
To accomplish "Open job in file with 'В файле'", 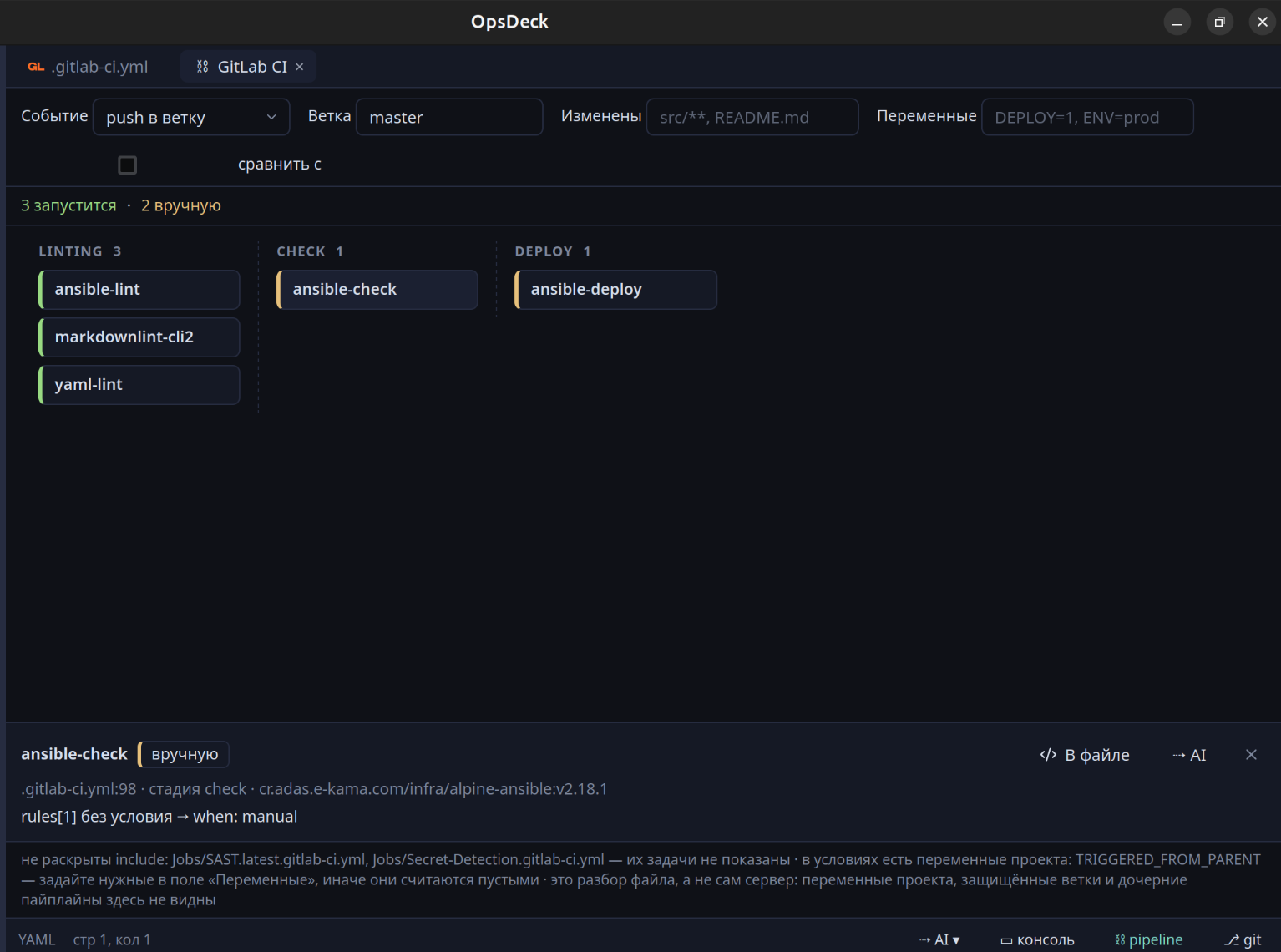I will pyautogui.click(x=1085, y=755).
